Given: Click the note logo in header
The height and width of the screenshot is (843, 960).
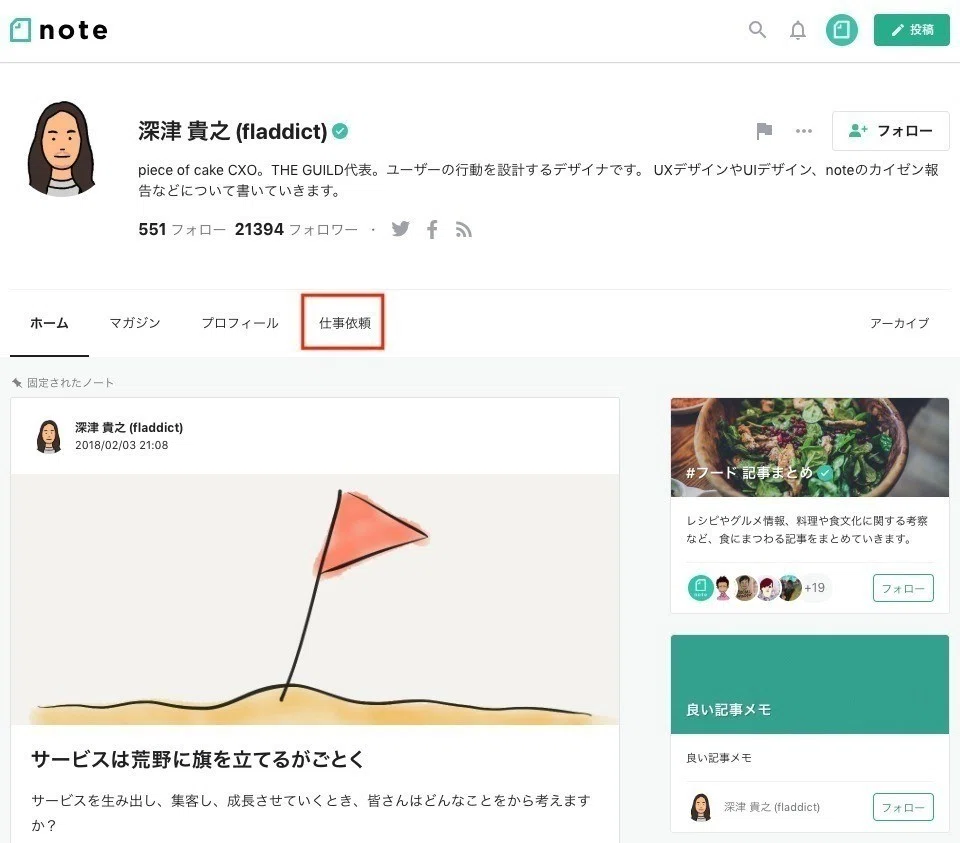Looking at the screenshot, I should coord(59,30).
